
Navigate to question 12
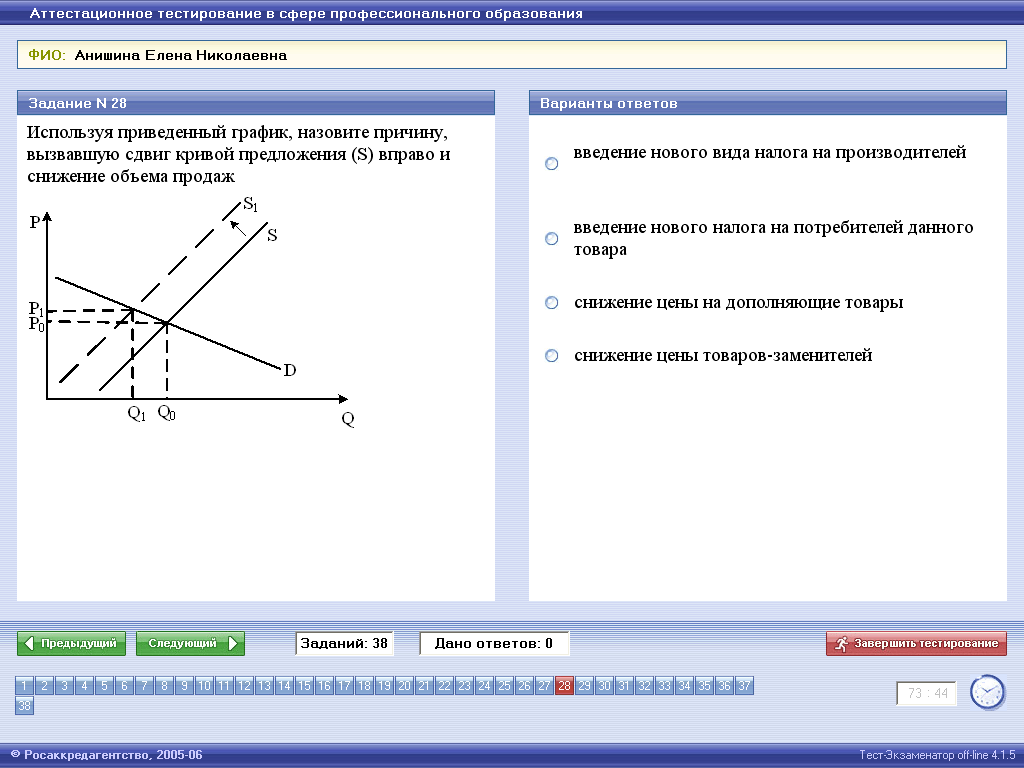244,686
